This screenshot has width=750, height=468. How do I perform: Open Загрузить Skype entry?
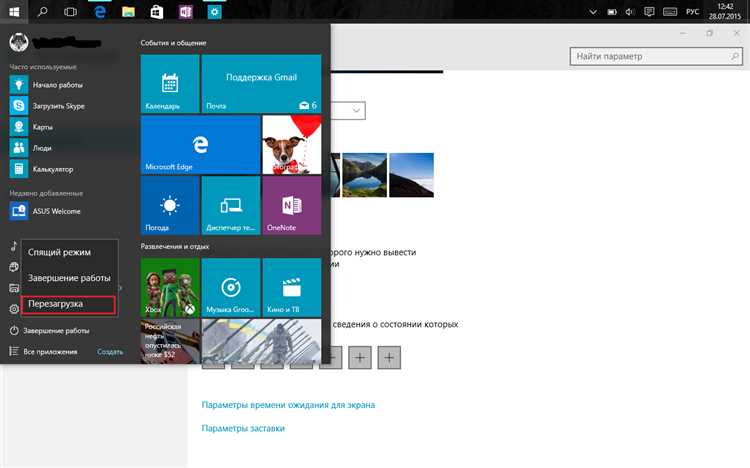(x=65, y=106)
